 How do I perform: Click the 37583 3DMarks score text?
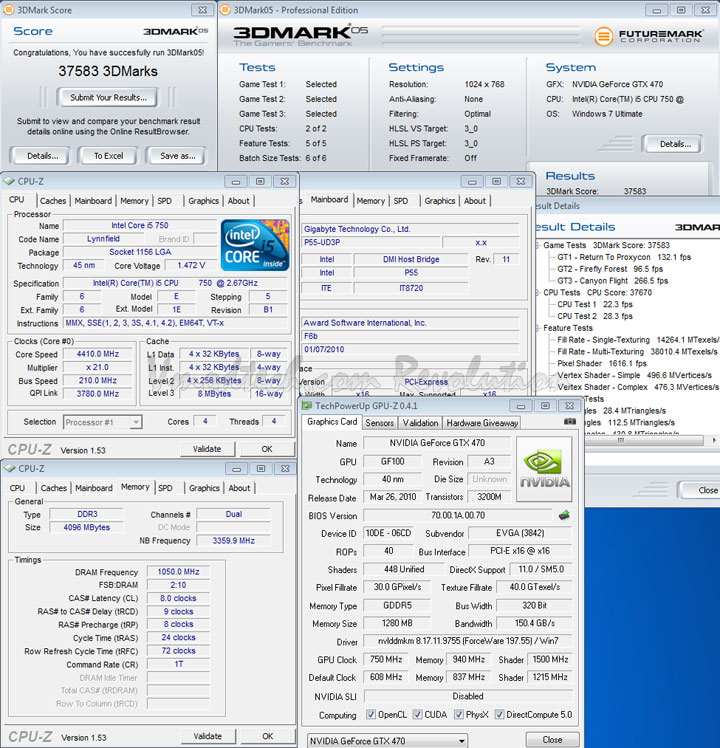[108, 72]
